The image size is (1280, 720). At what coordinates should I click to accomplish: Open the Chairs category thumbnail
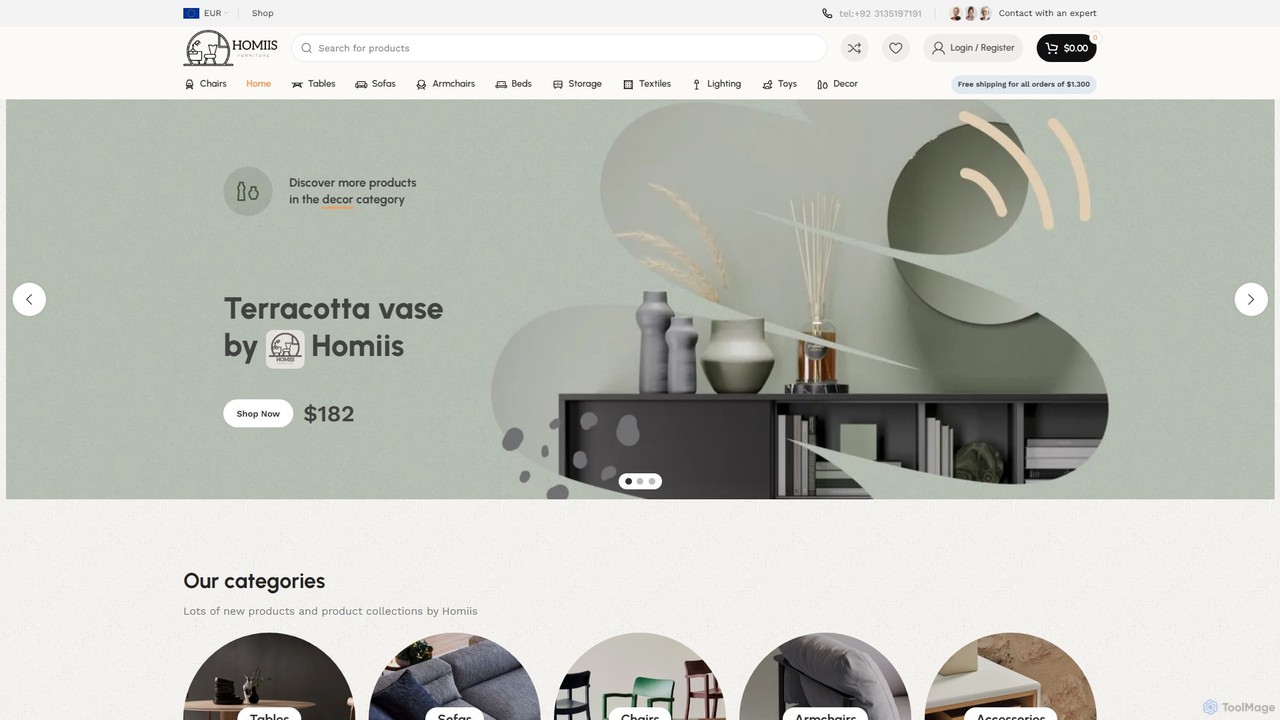[640, 676]
